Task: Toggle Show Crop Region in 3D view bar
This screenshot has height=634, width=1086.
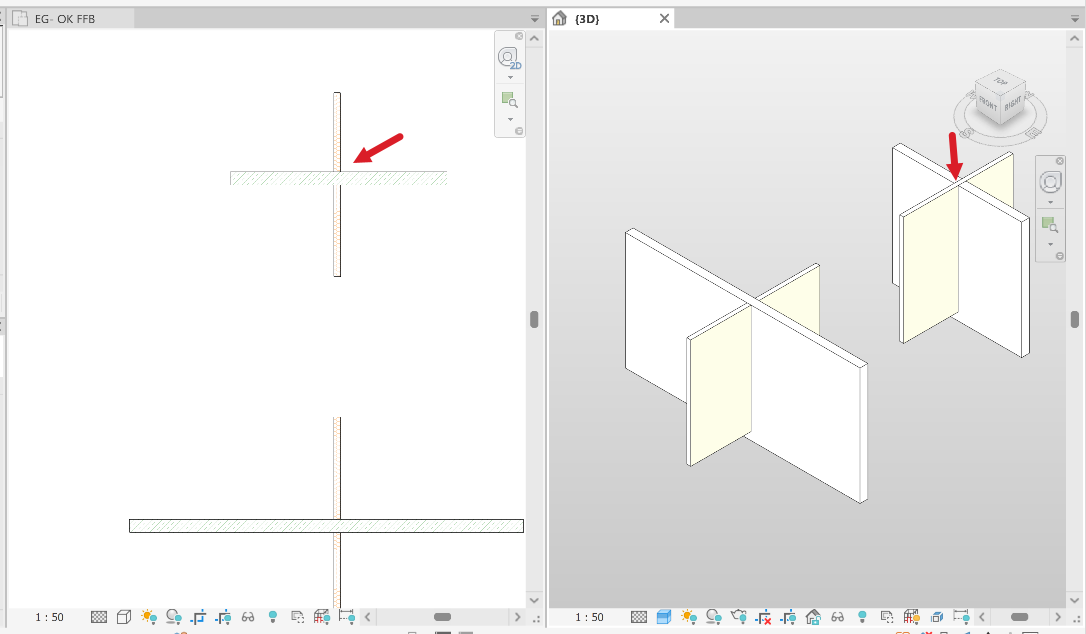Action: [x=788, y=617]
